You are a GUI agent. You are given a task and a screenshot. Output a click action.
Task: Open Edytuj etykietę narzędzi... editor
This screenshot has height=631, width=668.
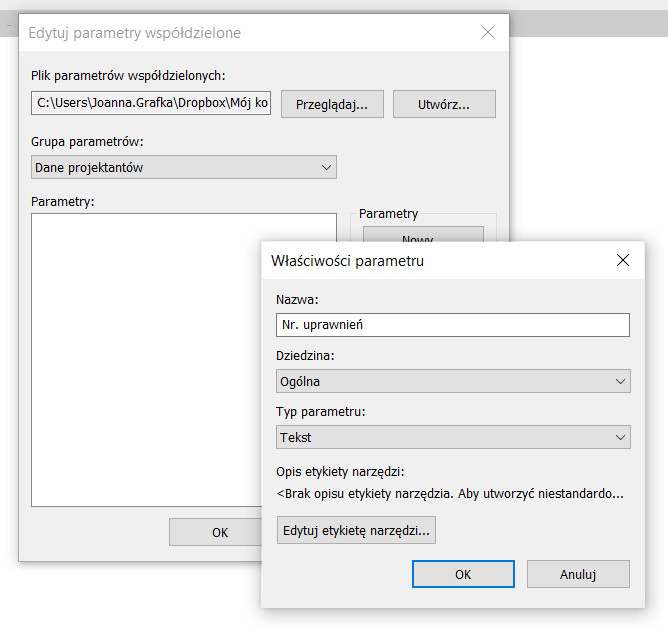click(x=356, y=531)
